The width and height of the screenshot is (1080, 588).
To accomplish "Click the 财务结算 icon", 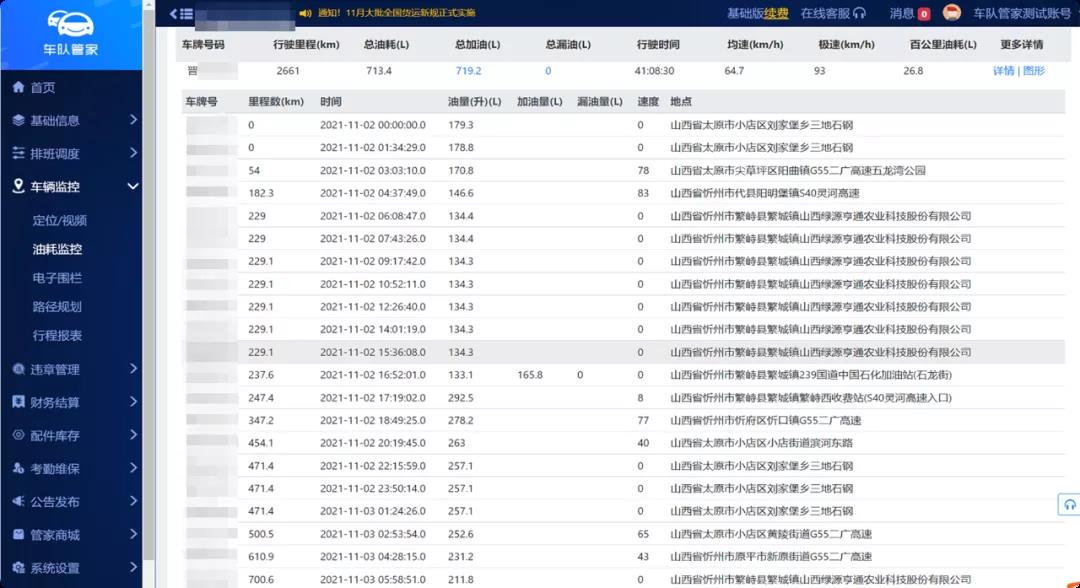I will click(x=19, y=402).
